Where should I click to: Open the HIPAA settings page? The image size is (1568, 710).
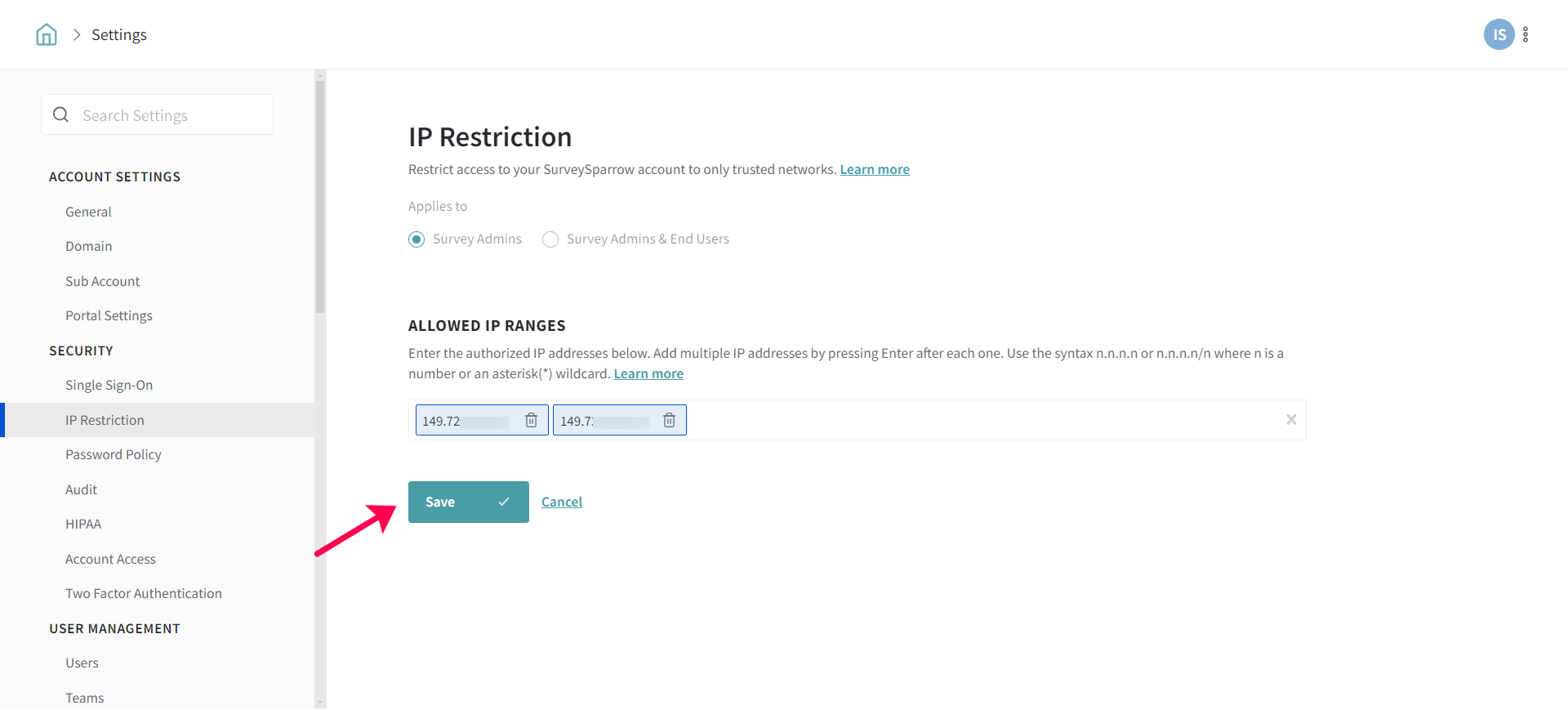[x=83, y=524]
